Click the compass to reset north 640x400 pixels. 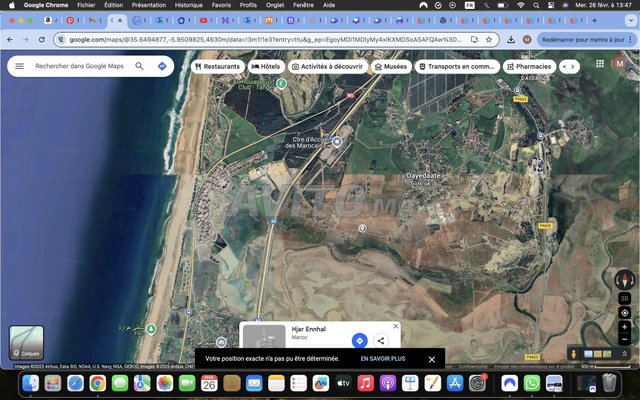point(625,281)
